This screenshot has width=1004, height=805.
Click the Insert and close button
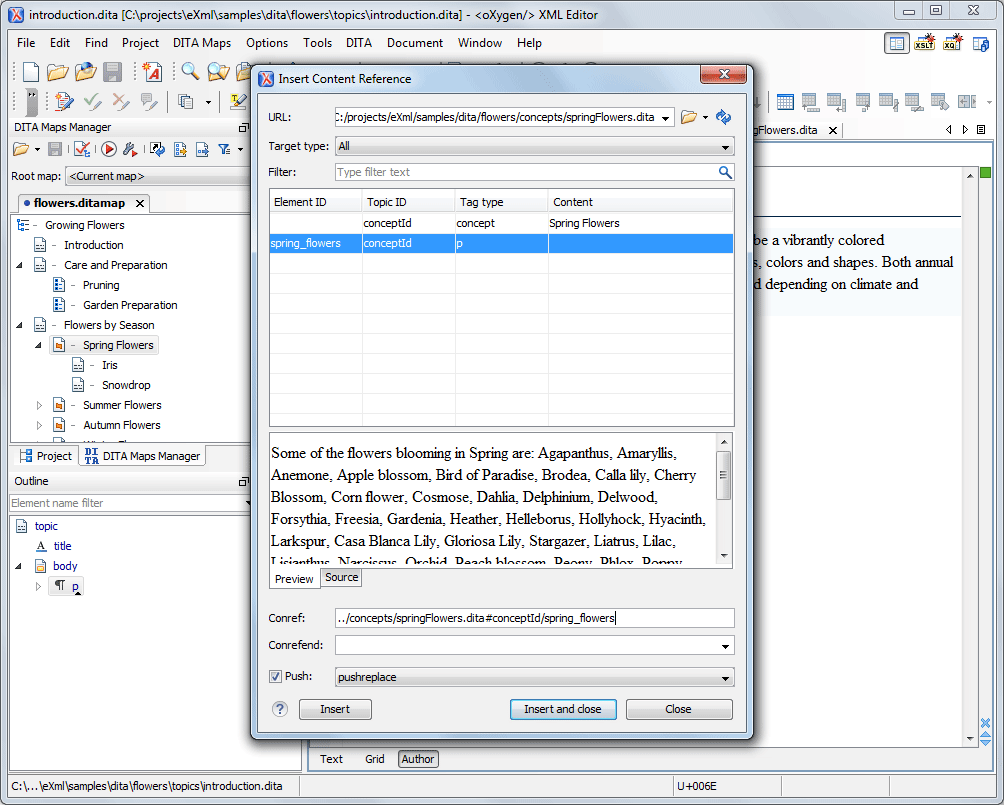click(563, 709)
